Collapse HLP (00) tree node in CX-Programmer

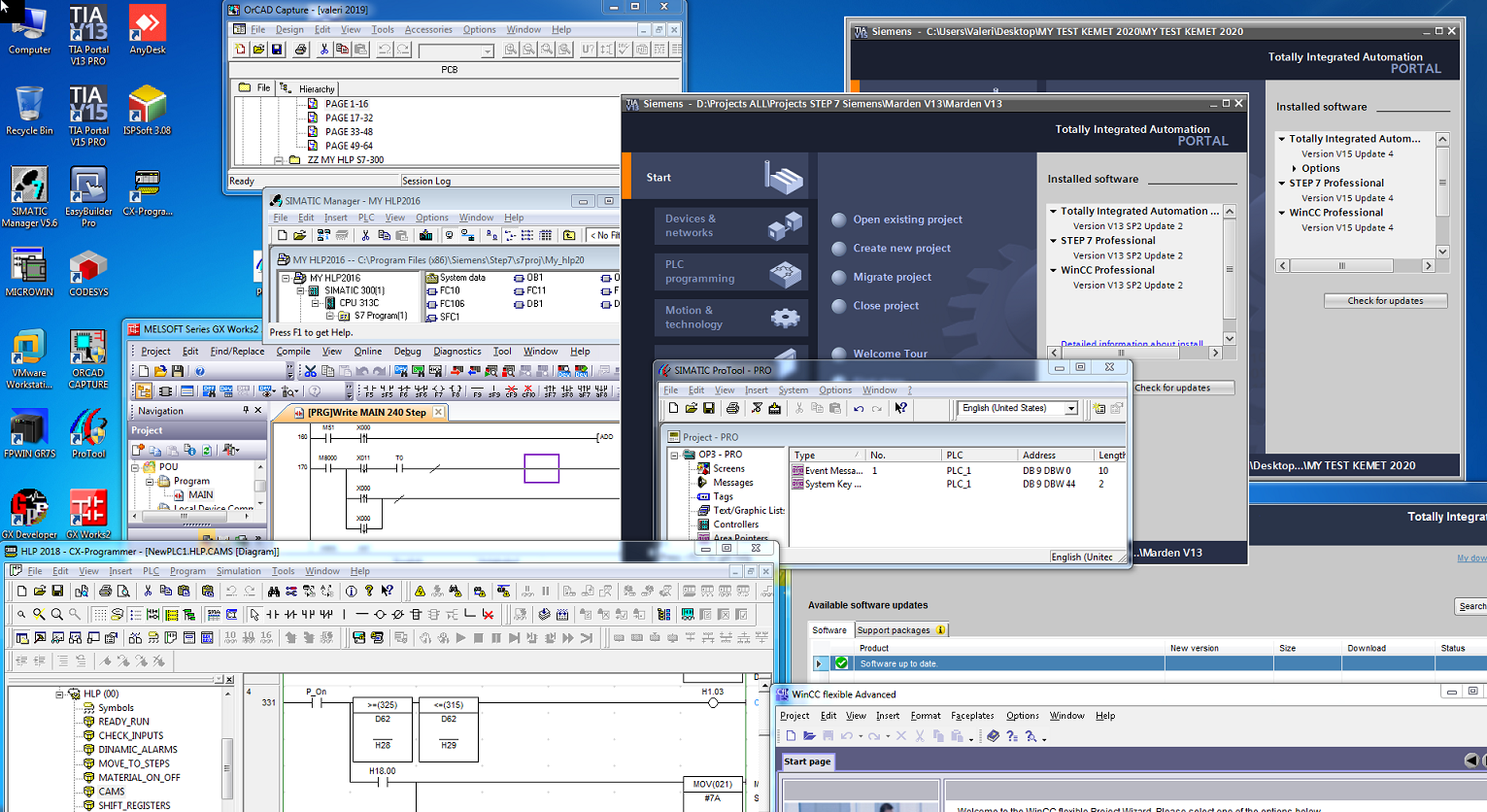click(59, 694)
